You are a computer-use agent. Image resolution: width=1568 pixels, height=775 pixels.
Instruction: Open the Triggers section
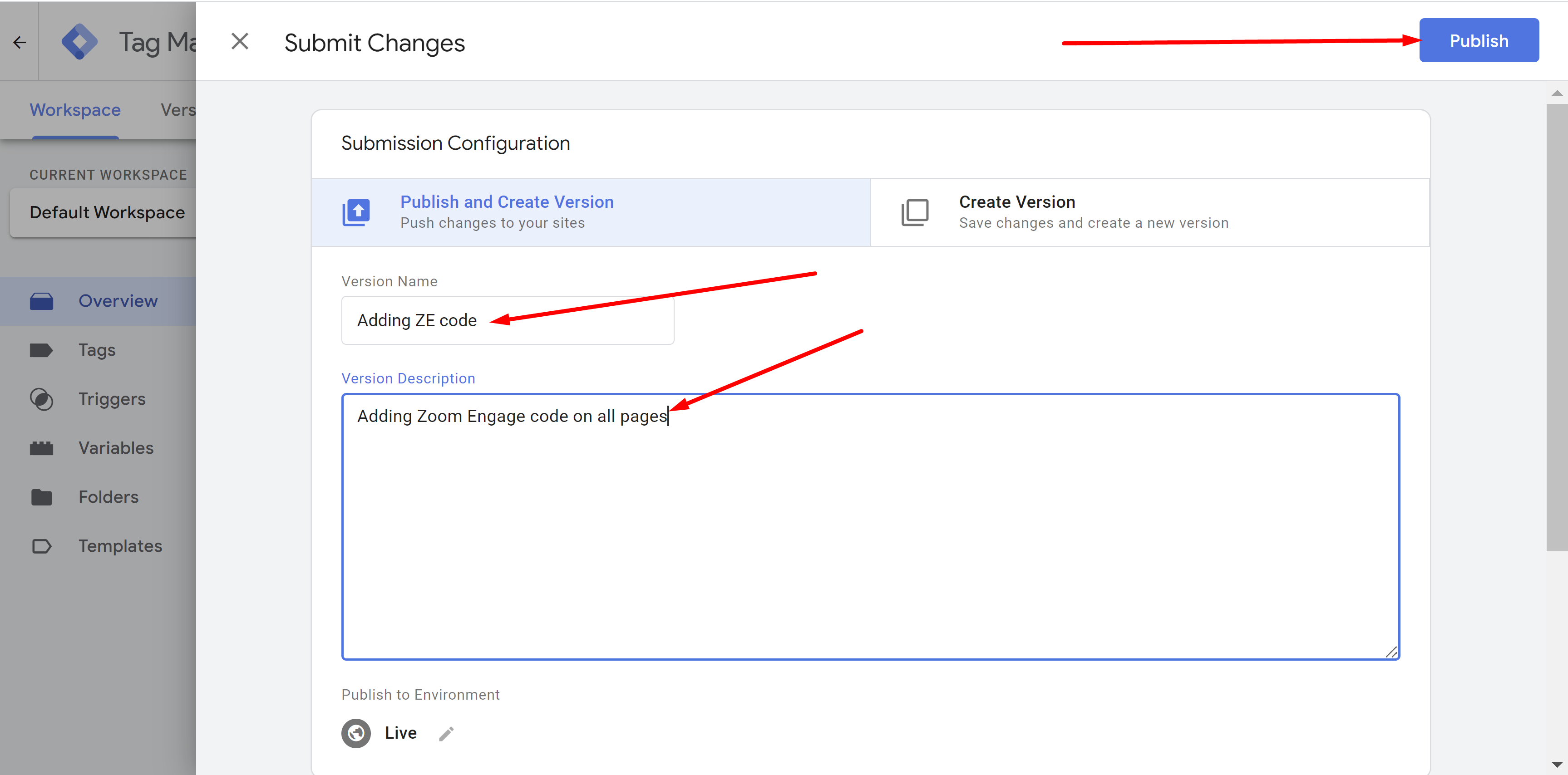pos(98,399)
